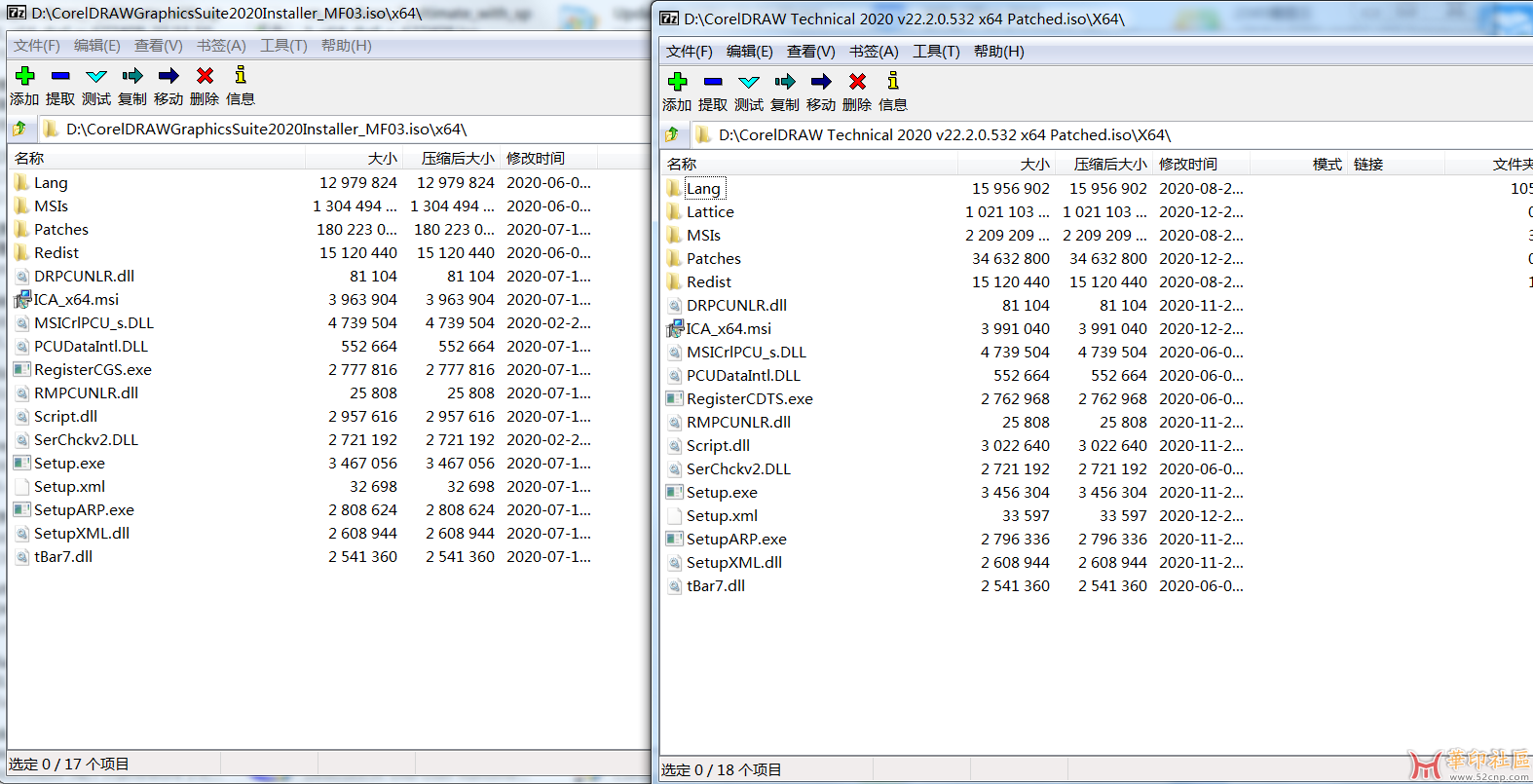Select Script.dll name in left window

click(x=65, y=416)
